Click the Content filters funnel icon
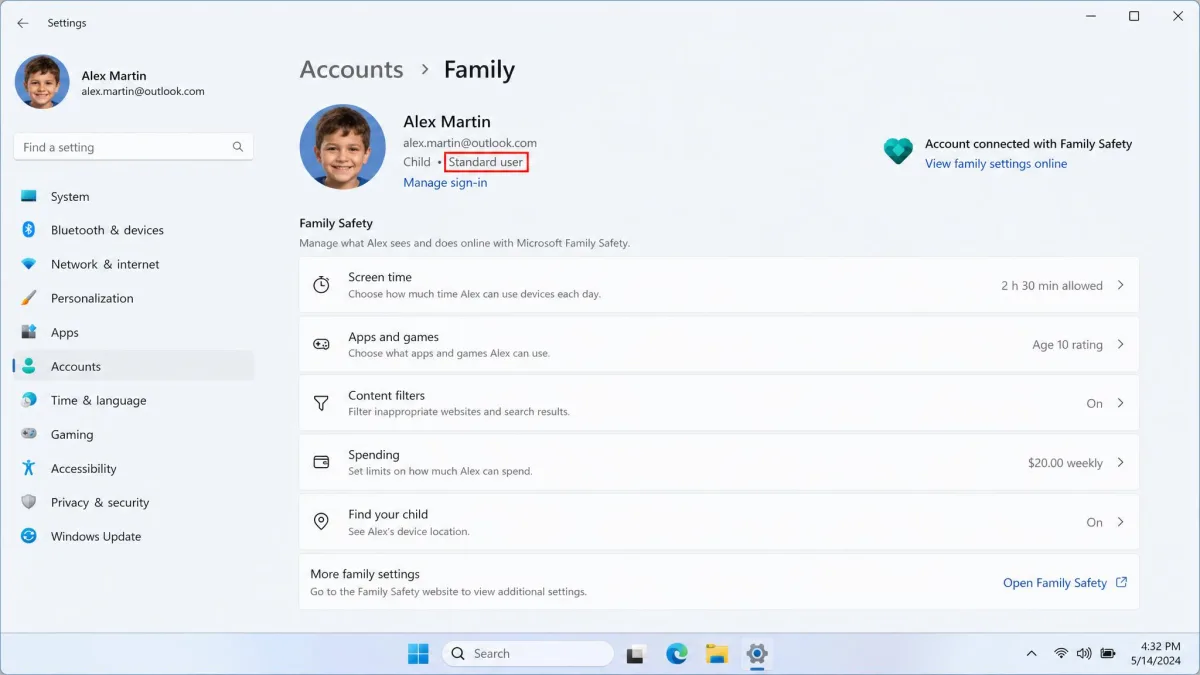 pyautogui.click(x=321, y=403)
